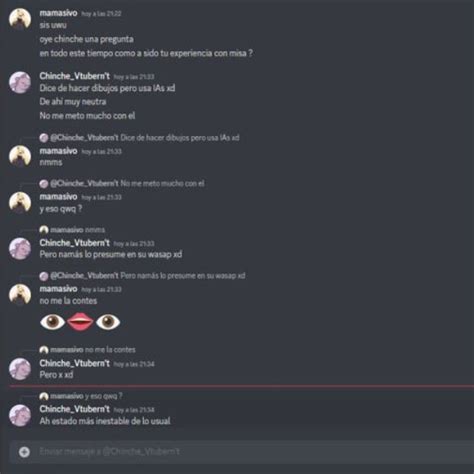Image resolution: width=474 pixels, height=474 pixels.
Task: Click Chinche_Vtubern't avatar by 'Ah estado más inestable'
Action: point(20,415)
